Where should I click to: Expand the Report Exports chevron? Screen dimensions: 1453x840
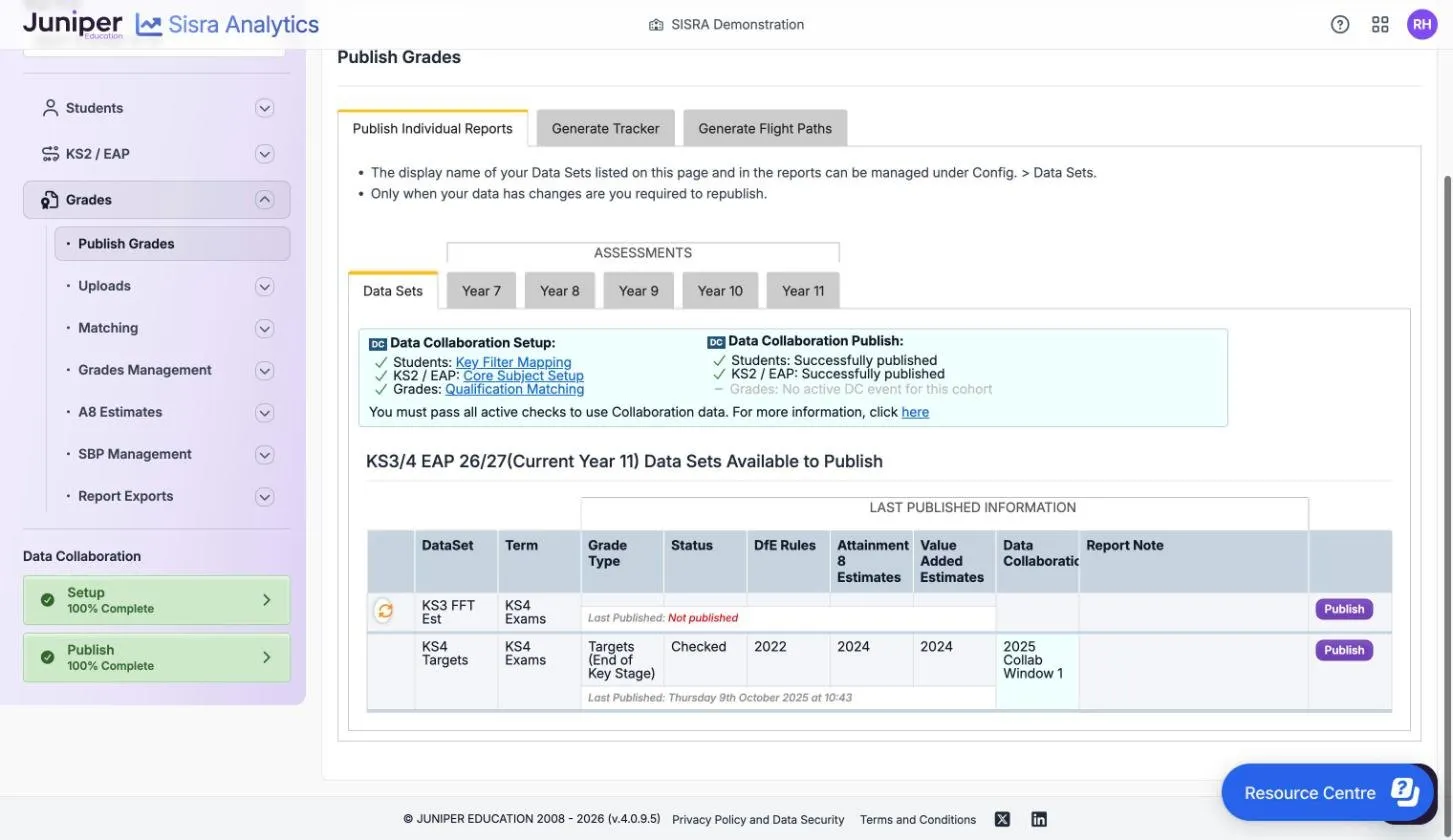coord(264,497)
